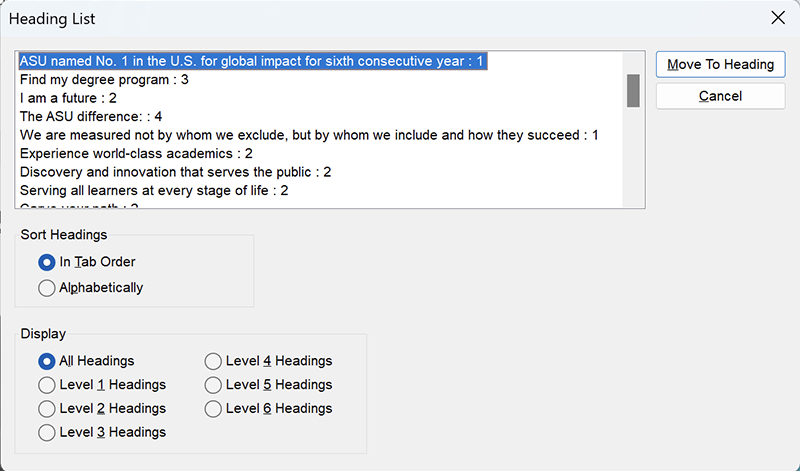This screenshot has height=471, width=800.
Task: Show only Level 5 Headings
Action: (268, 385)
